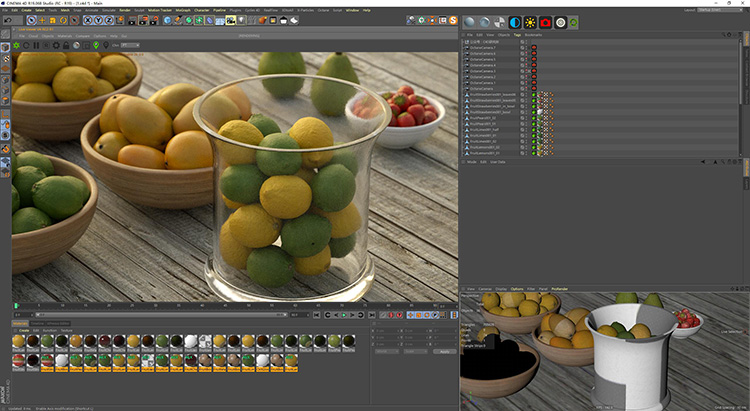750x411 pixels.
Task: Add a Camera object from toolbar
Action: pyautogui.click(x=231, y=20)
